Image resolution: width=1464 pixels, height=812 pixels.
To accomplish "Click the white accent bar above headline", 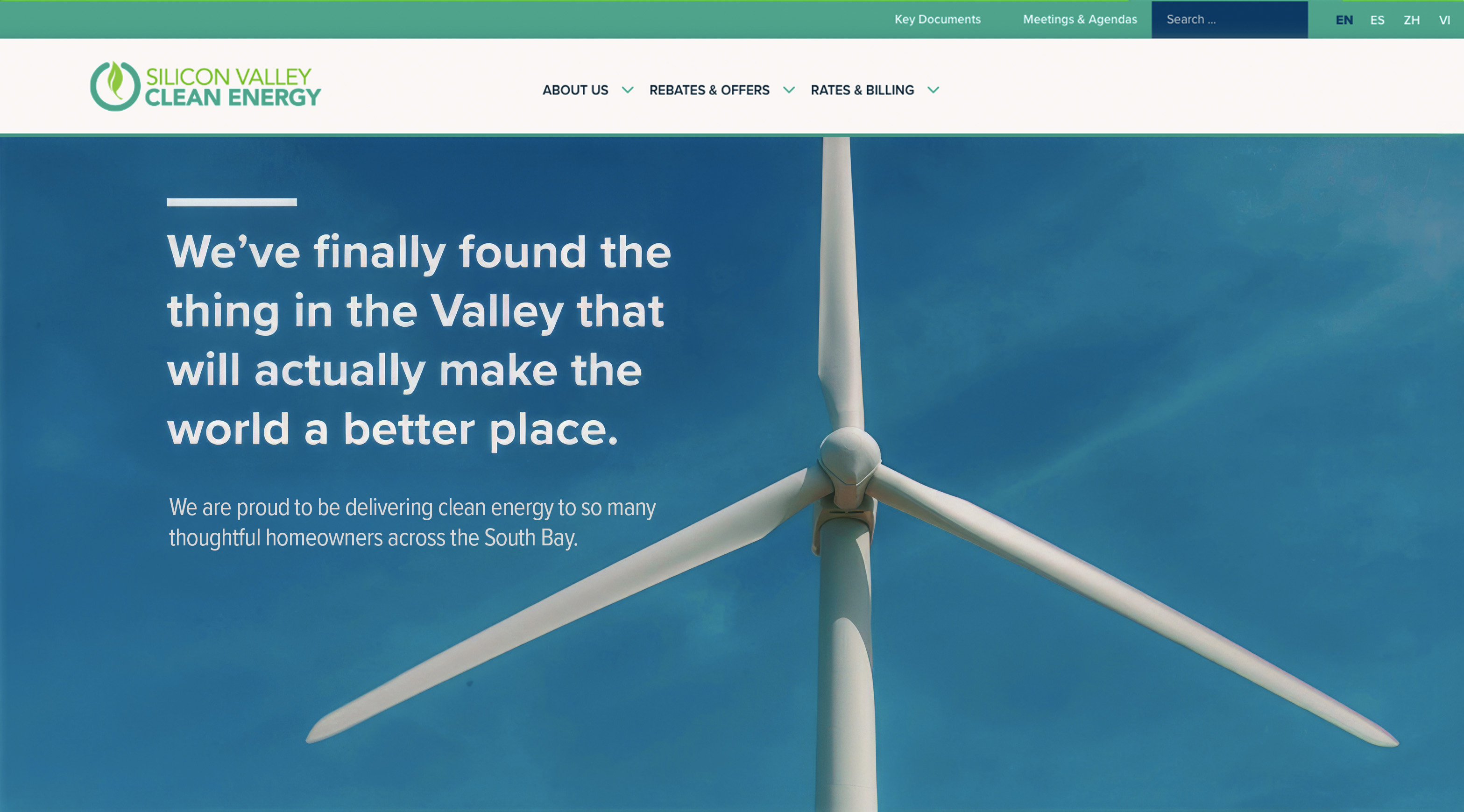I will 231,202.
